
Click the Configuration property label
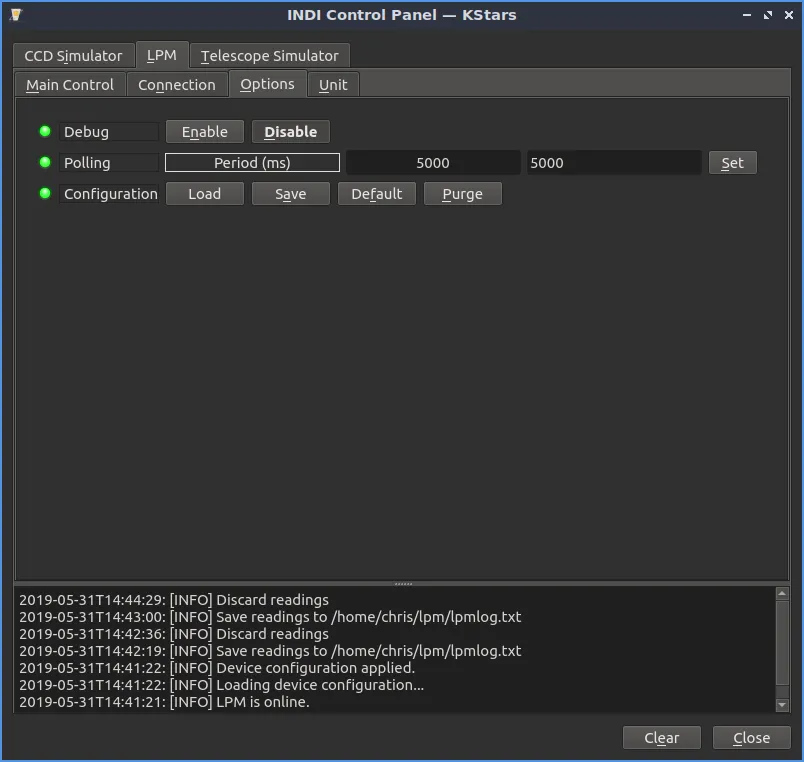pyautogui.click(x=109, y=194)
